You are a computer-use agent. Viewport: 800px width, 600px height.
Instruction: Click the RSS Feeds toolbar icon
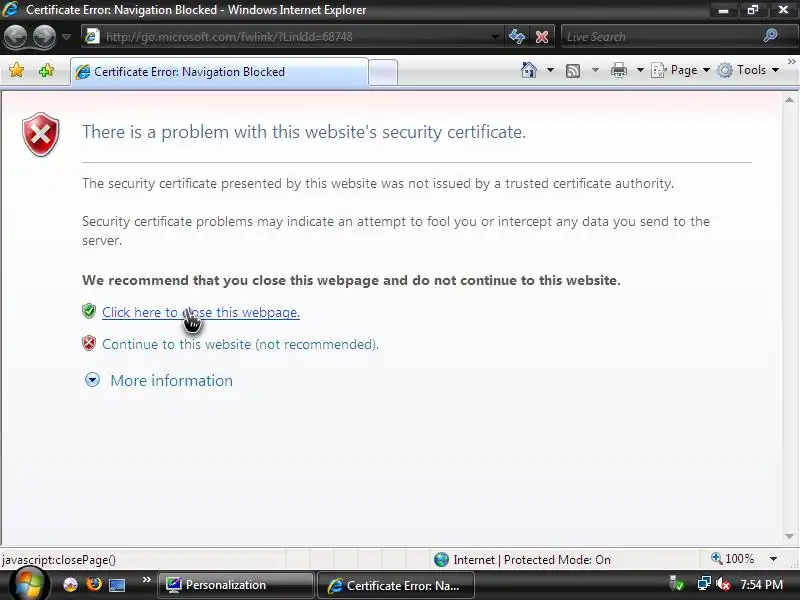click(x=573, y=70)
